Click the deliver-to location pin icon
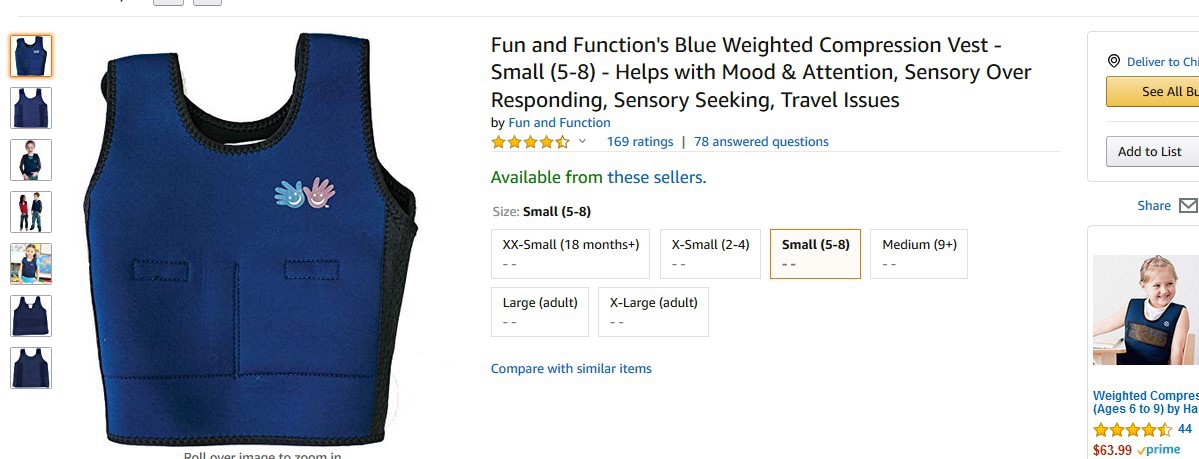This screenshot has height=459, width=1199. point(1113,62)
